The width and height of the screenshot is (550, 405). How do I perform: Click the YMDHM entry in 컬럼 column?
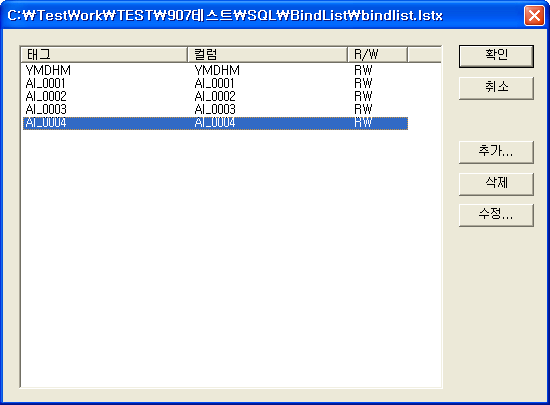click(217, 70)
